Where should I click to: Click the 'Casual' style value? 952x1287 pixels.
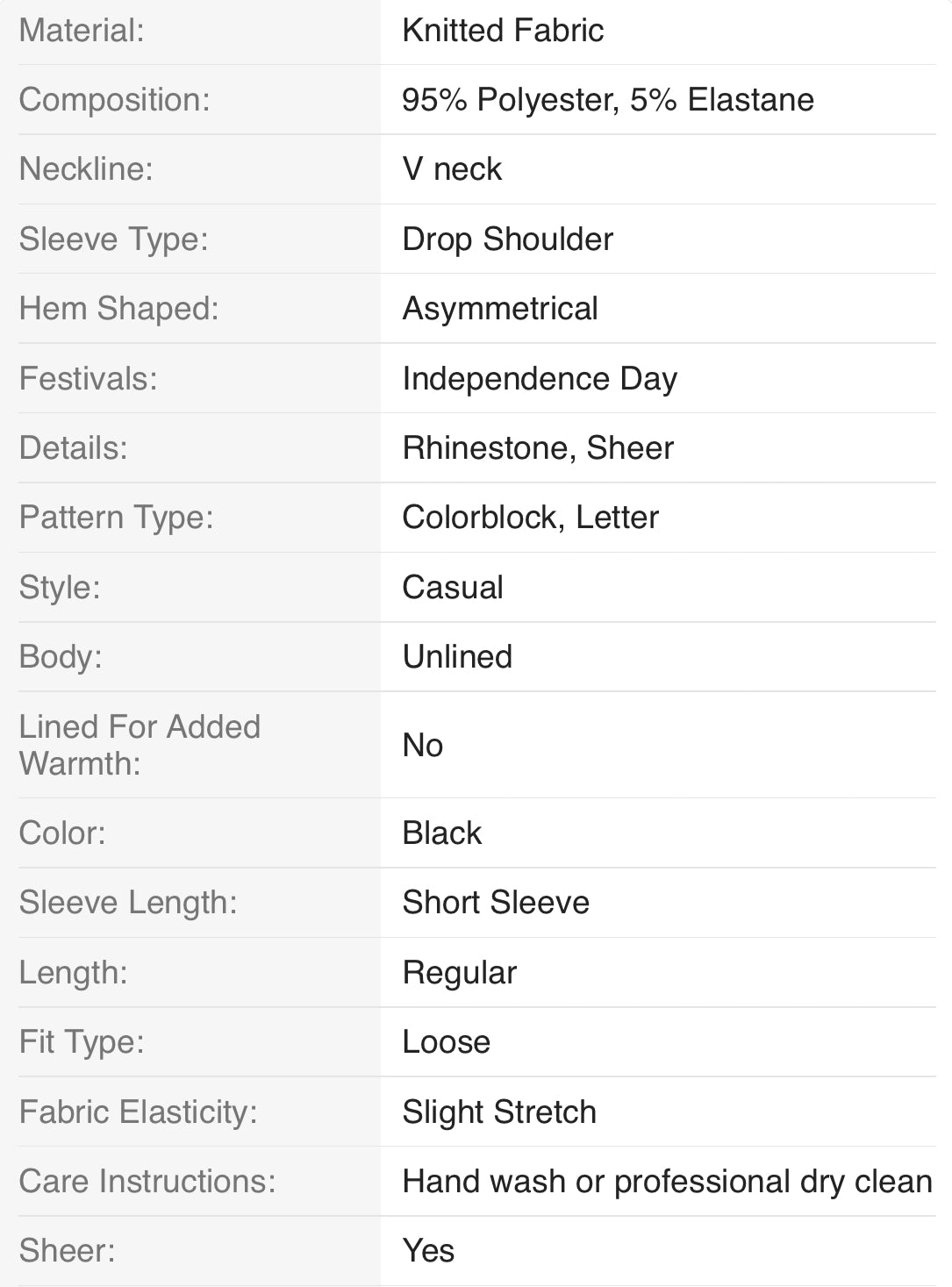pos(453,588)
